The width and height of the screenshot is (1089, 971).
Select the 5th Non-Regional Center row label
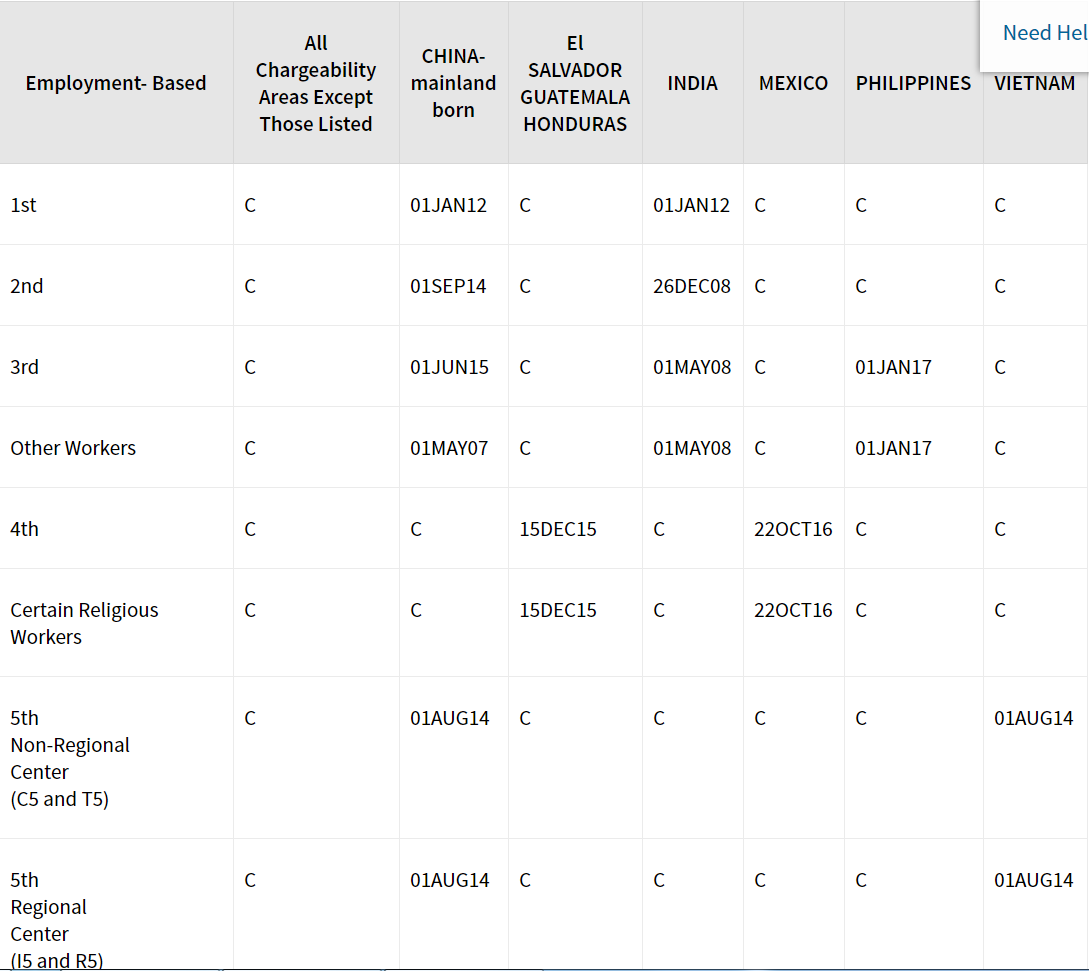coord(69,758)
